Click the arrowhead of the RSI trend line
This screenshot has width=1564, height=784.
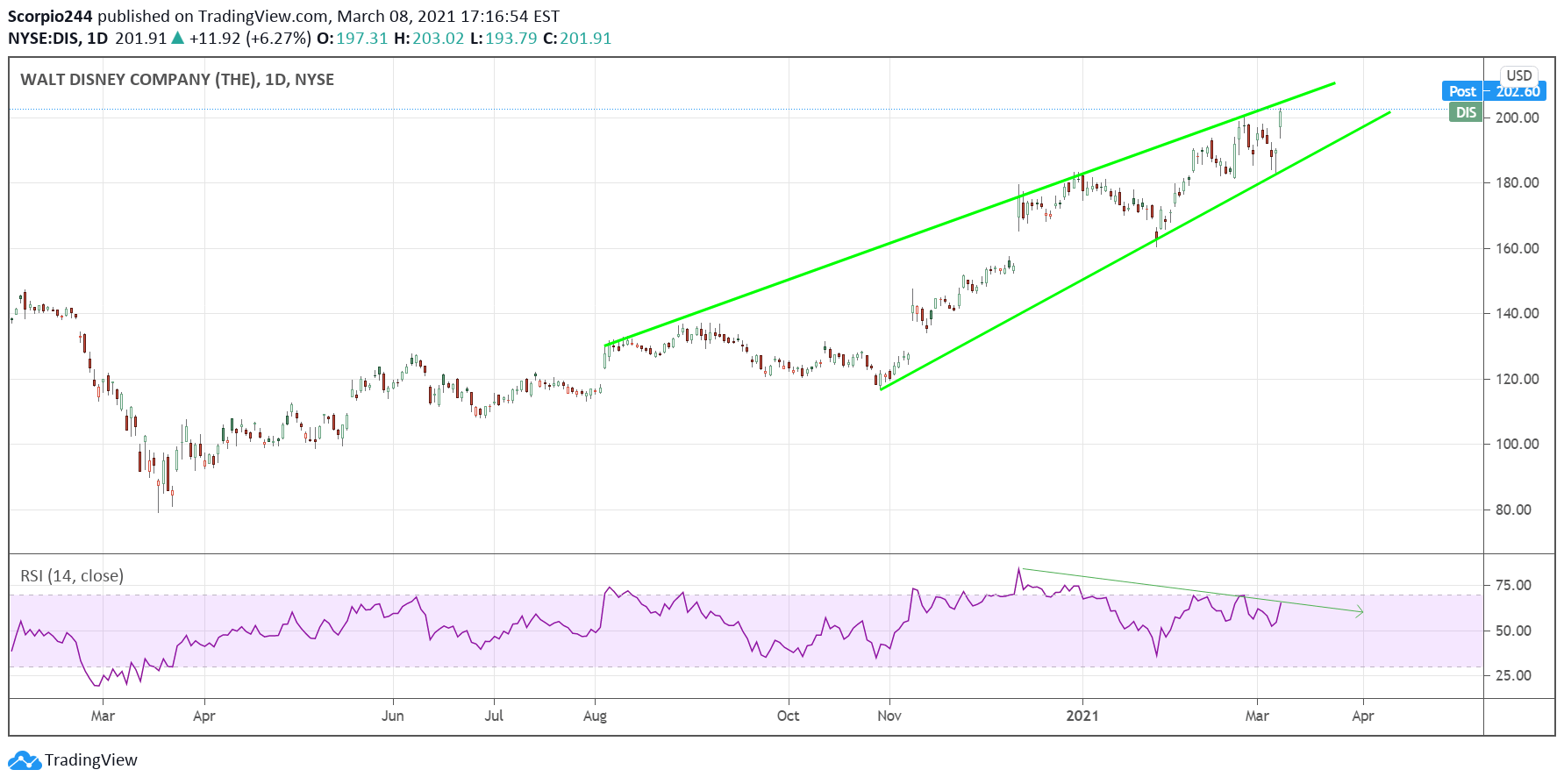pos(1360,611)
